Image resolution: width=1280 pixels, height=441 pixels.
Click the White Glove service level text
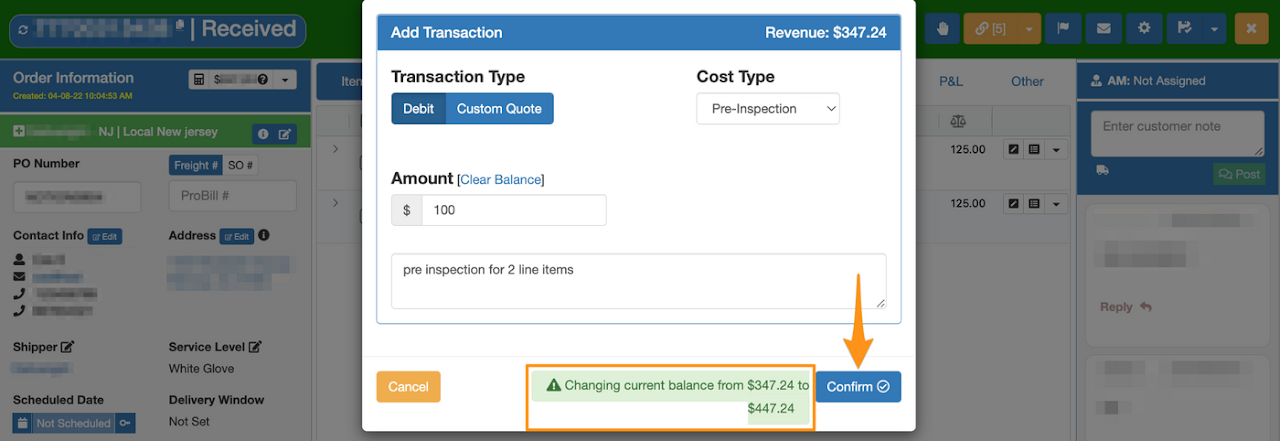[x=201, y=369]
